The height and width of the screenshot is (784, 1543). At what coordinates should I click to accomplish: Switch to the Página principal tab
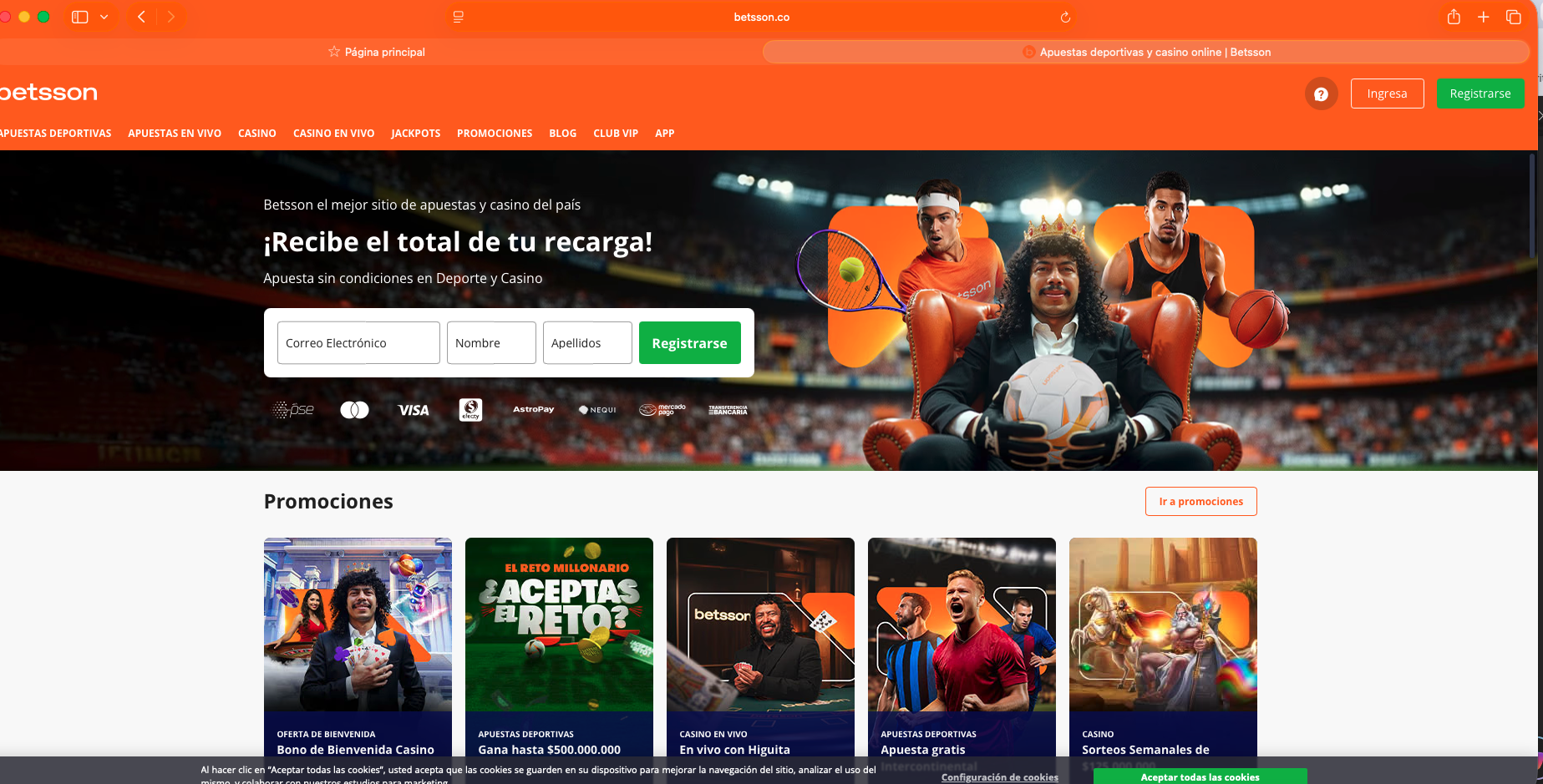(377, 52)
